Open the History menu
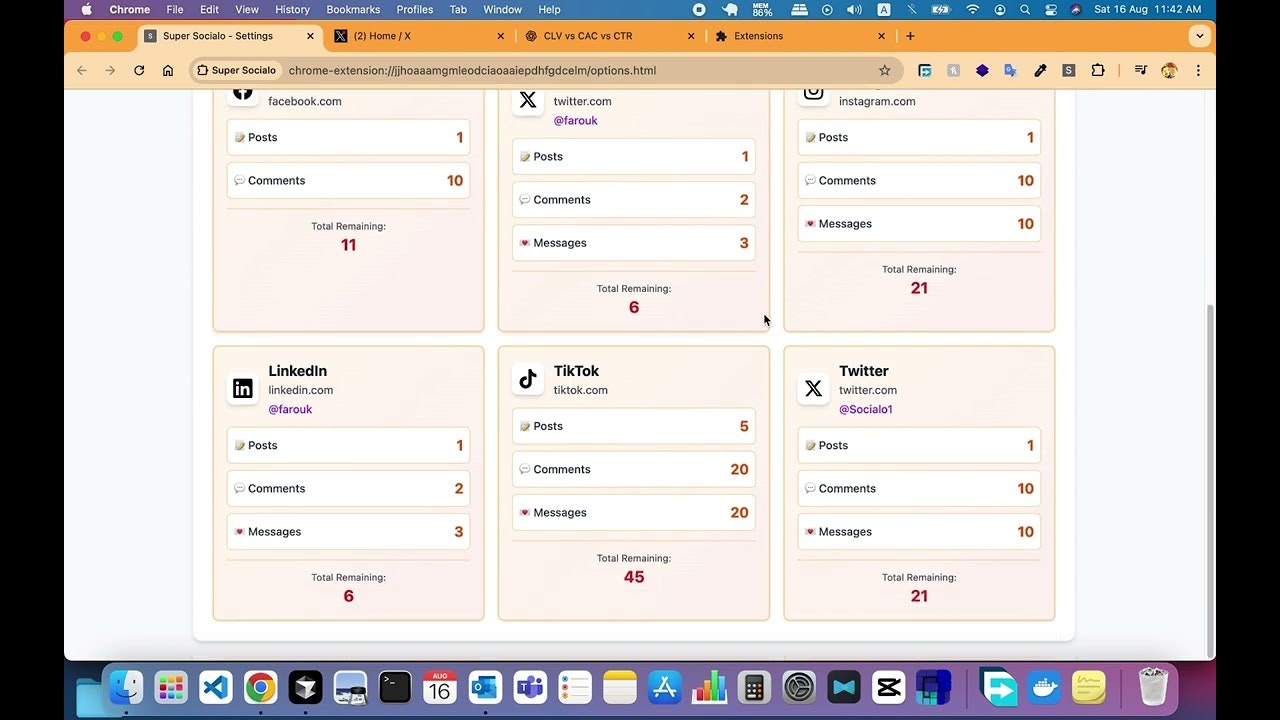Viewport: 1280px width, 720px height. coord(292,9)
